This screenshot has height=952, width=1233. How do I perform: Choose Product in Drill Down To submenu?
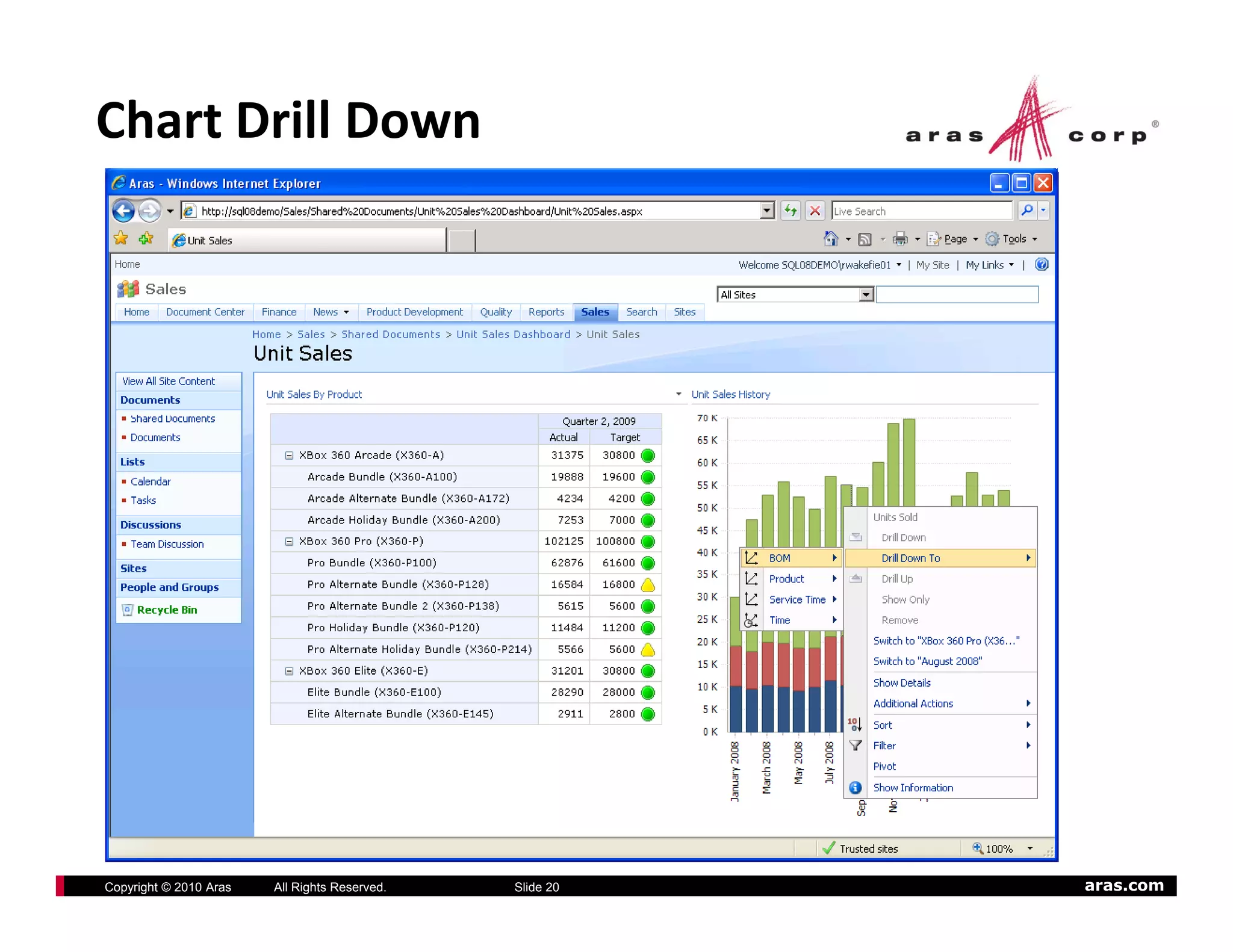click(x=786, y=578)
